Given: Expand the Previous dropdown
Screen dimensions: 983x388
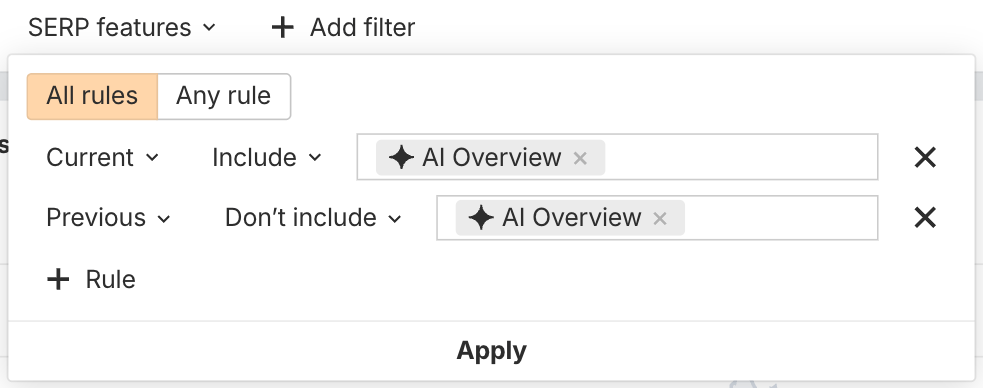Looking at the screenshot, I should coord(108,218).
